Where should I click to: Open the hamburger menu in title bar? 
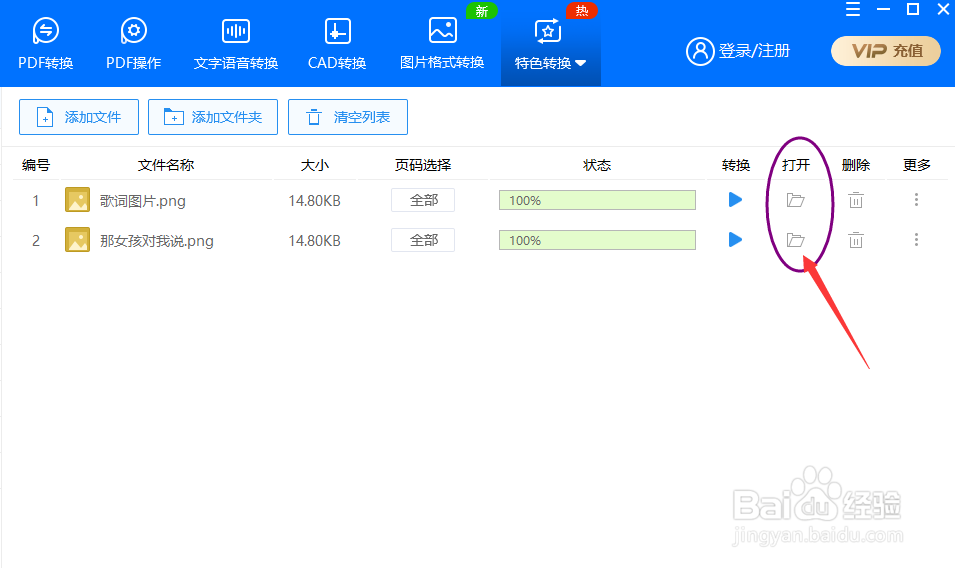(853, 9)
